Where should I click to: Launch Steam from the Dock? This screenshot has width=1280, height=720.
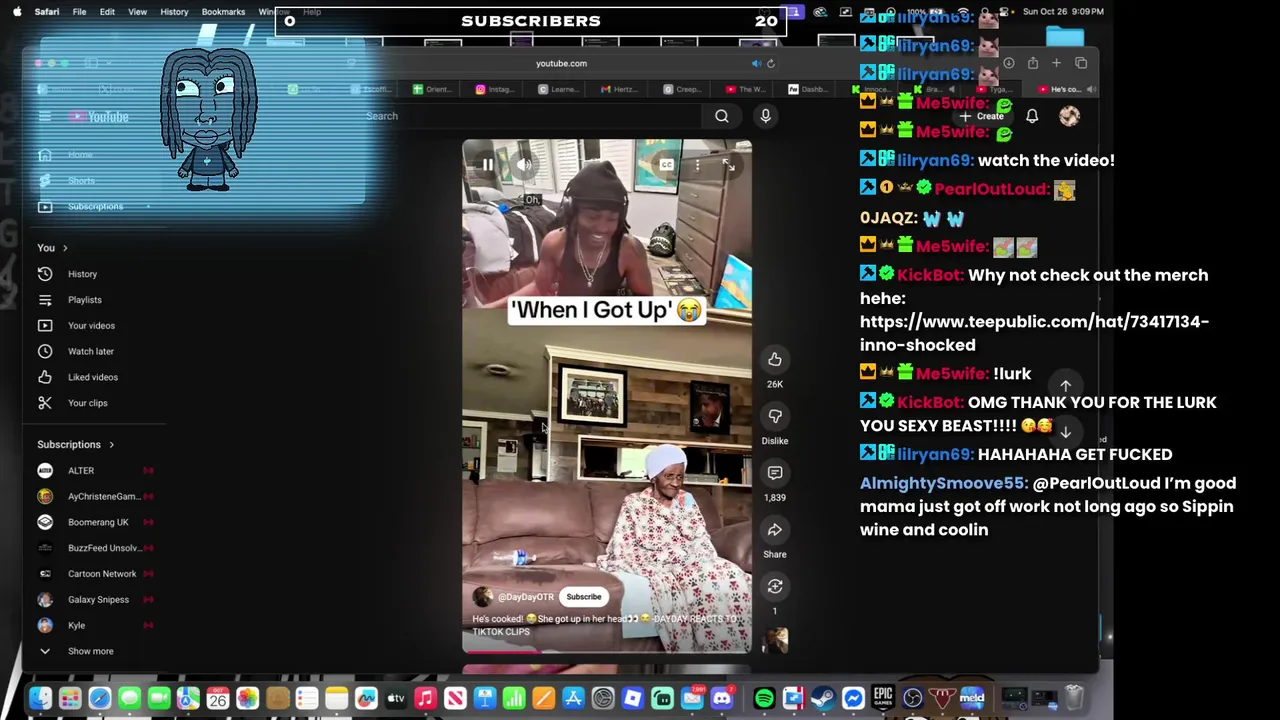823,698
